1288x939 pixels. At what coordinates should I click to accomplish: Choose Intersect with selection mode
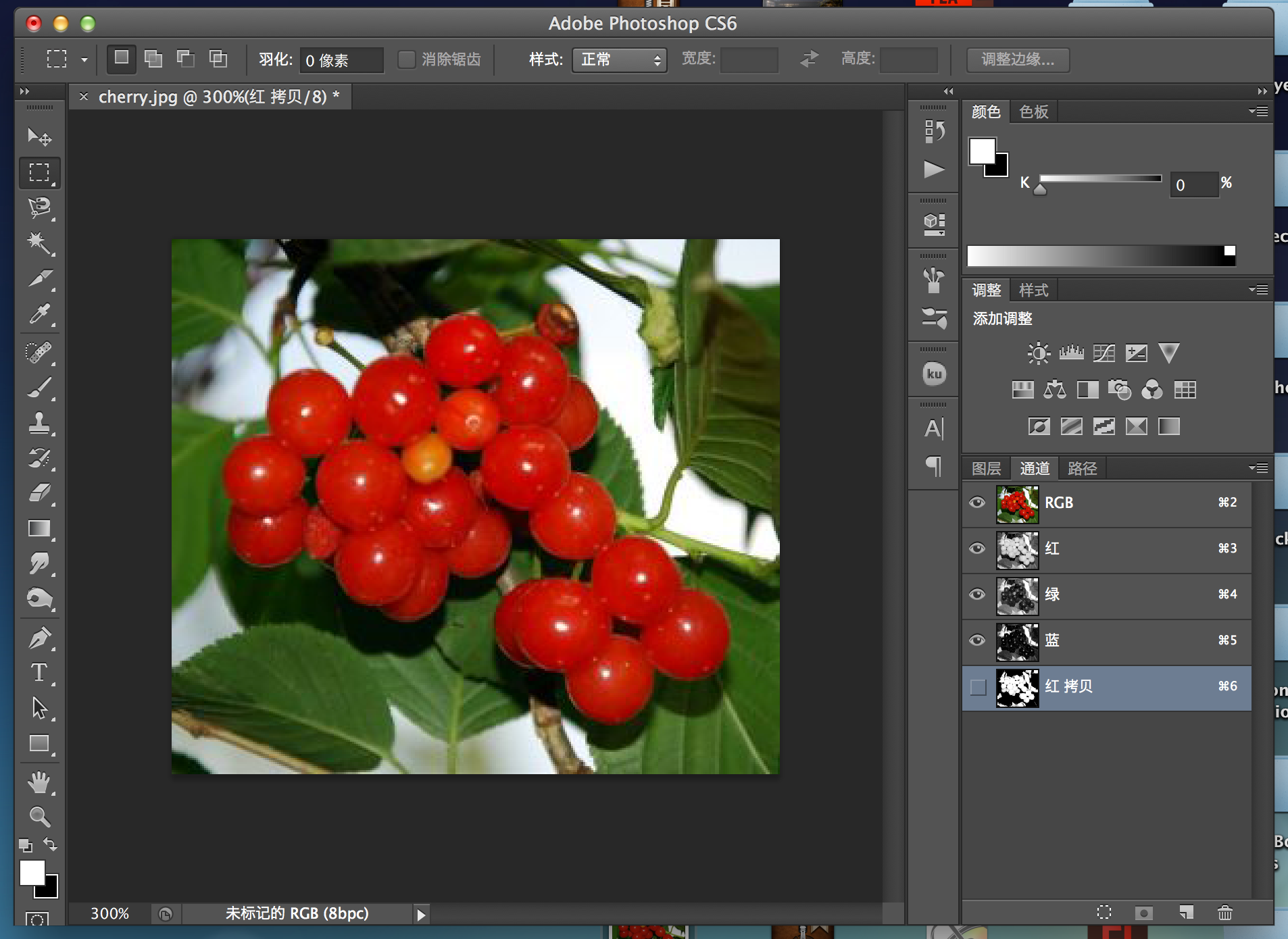point(218,59)
